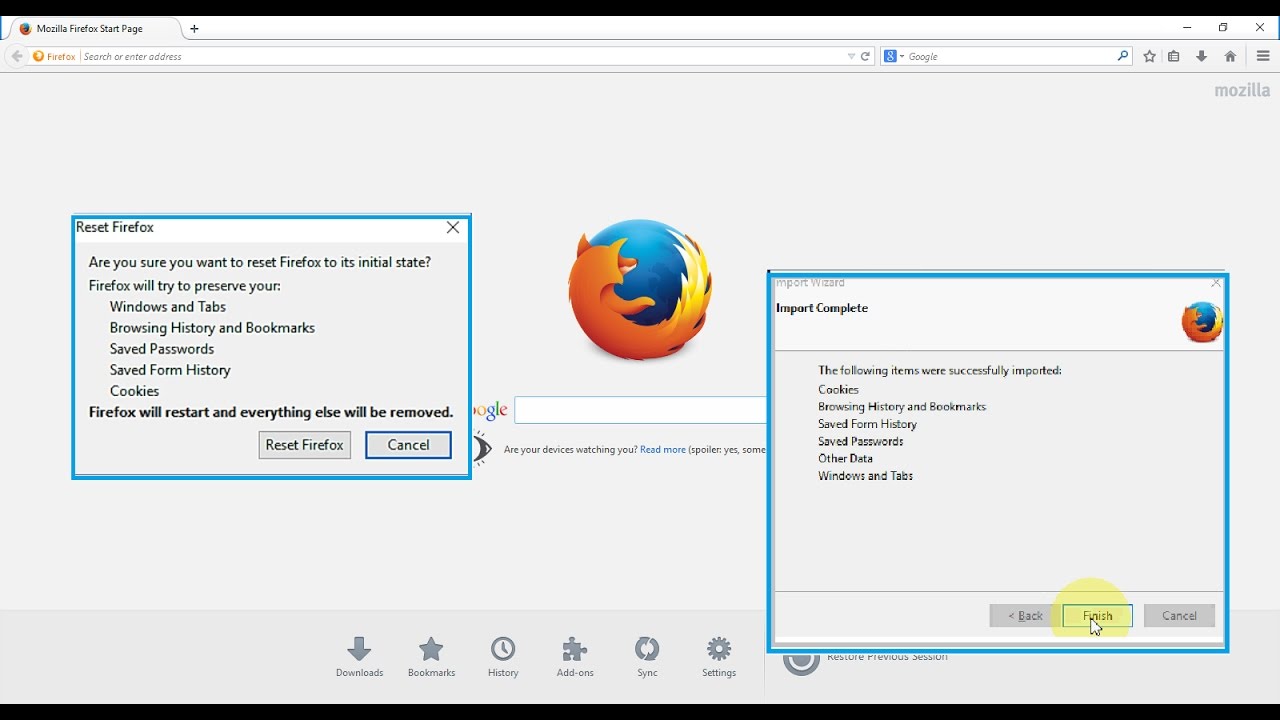This screenshot has width=1280, height=720.
Task: Show bookmarks list toolbar icon
Action: tap(1174, 56)
